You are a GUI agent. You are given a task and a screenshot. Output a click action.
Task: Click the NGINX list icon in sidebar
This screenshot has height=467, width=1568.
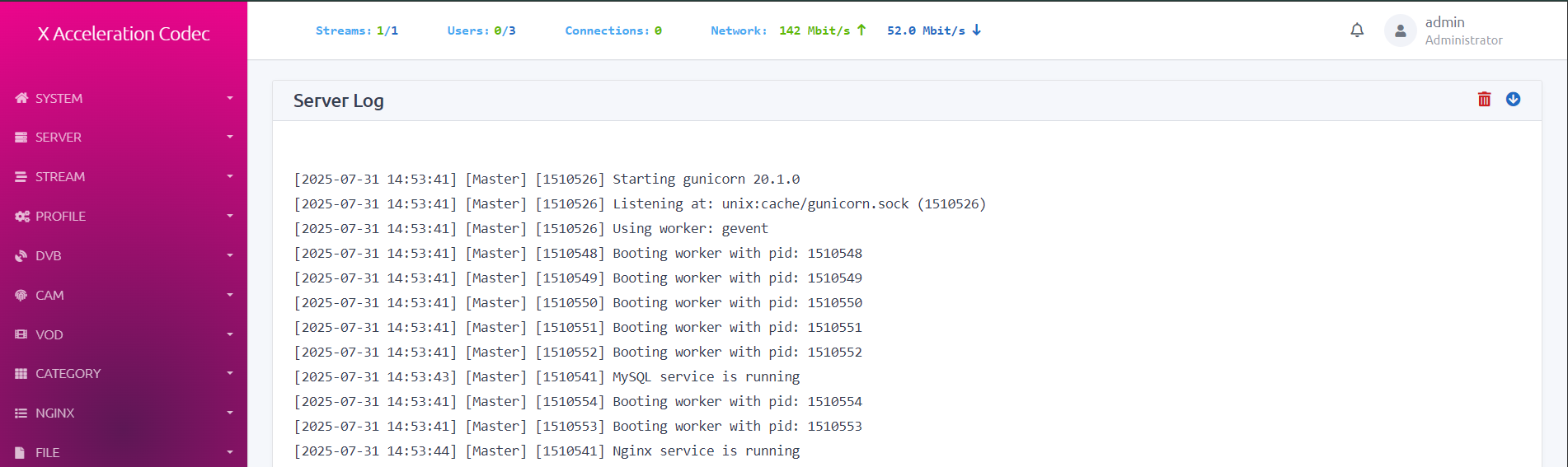click(x=21, y=413)
